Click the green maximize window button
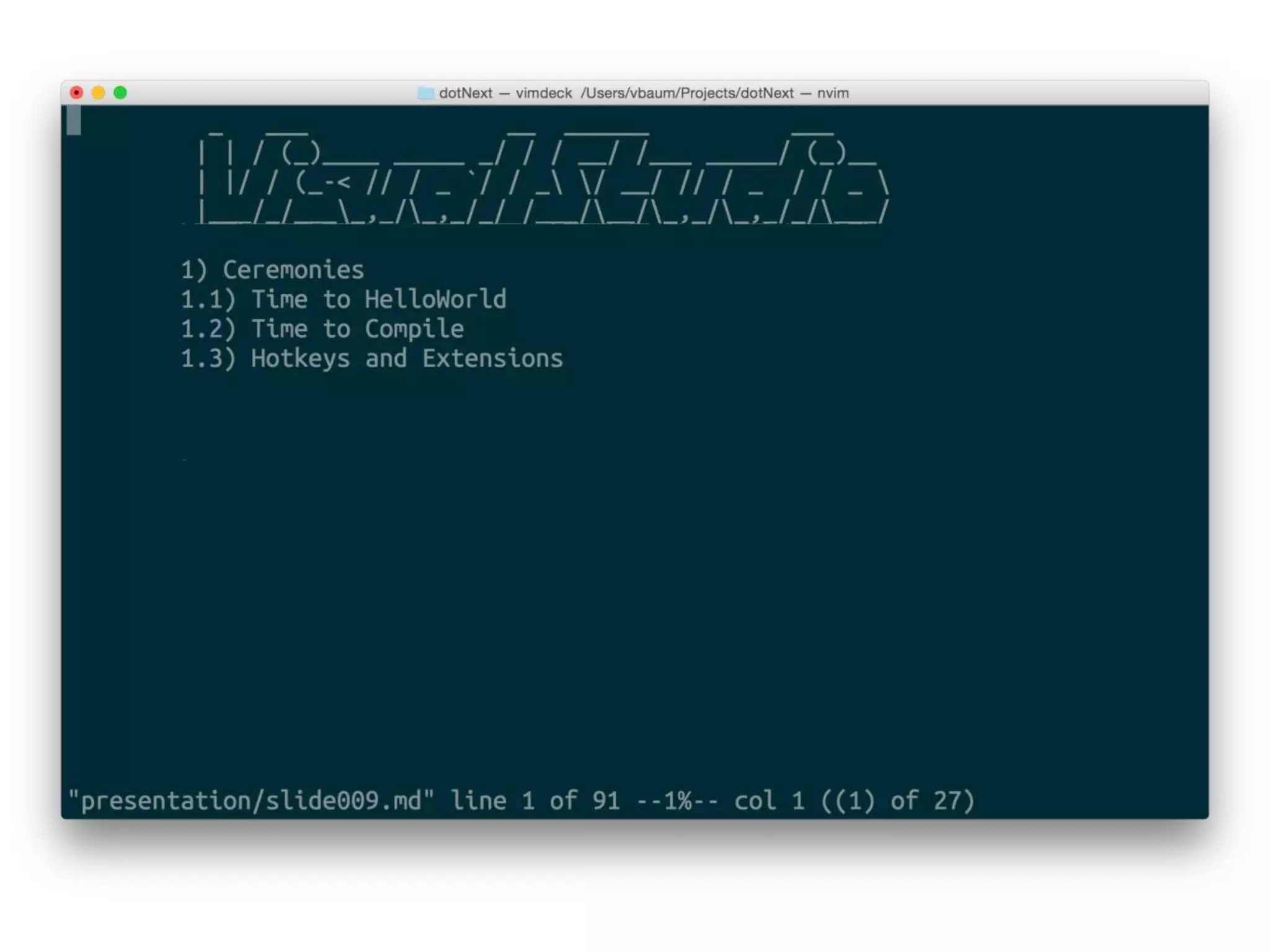The height and width of the screenshot is (952, 1270). click(120, 93)
